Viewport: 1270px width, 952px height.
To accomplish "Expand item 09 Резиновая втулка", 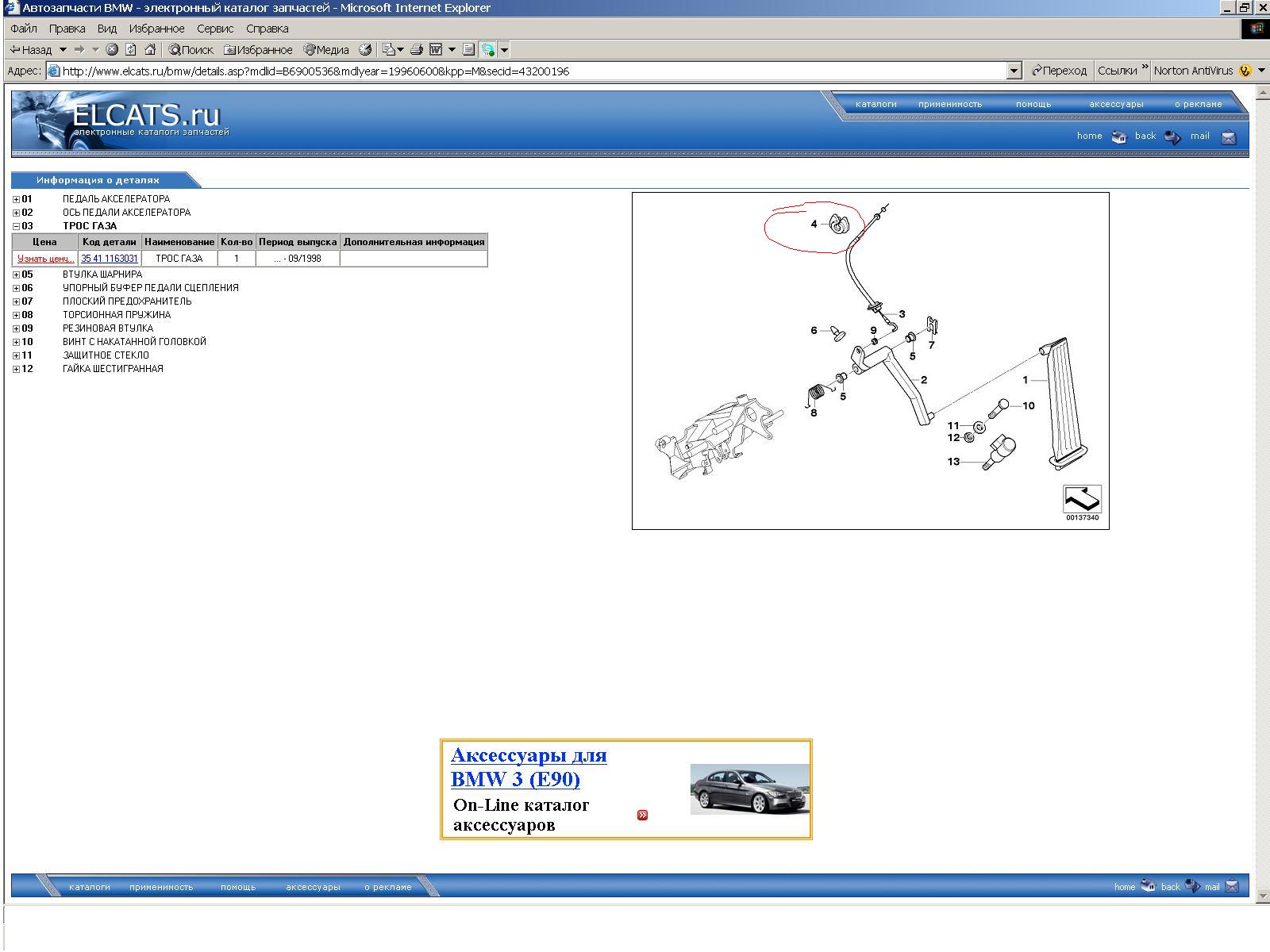I will (16, 328).
